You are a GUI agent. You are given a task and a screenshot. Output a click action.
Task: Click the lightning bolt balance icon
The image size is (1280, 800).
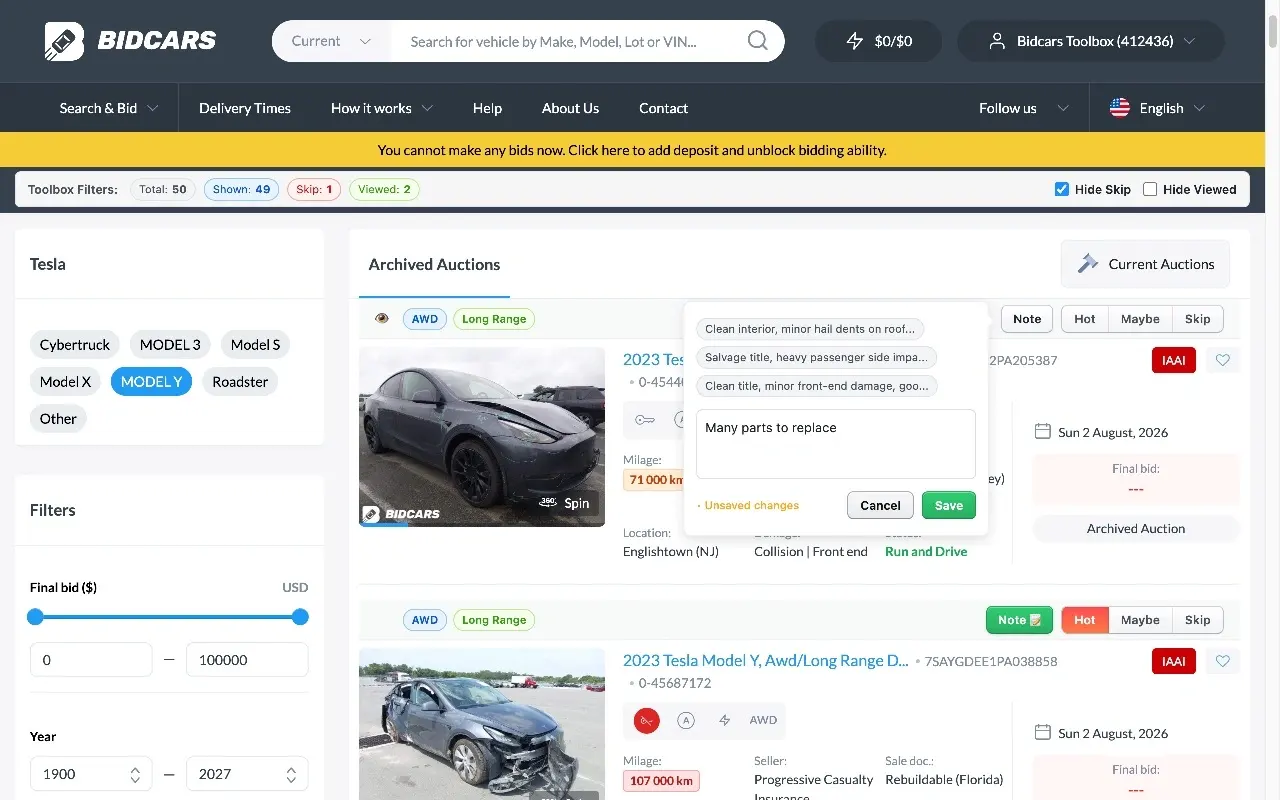855,41
